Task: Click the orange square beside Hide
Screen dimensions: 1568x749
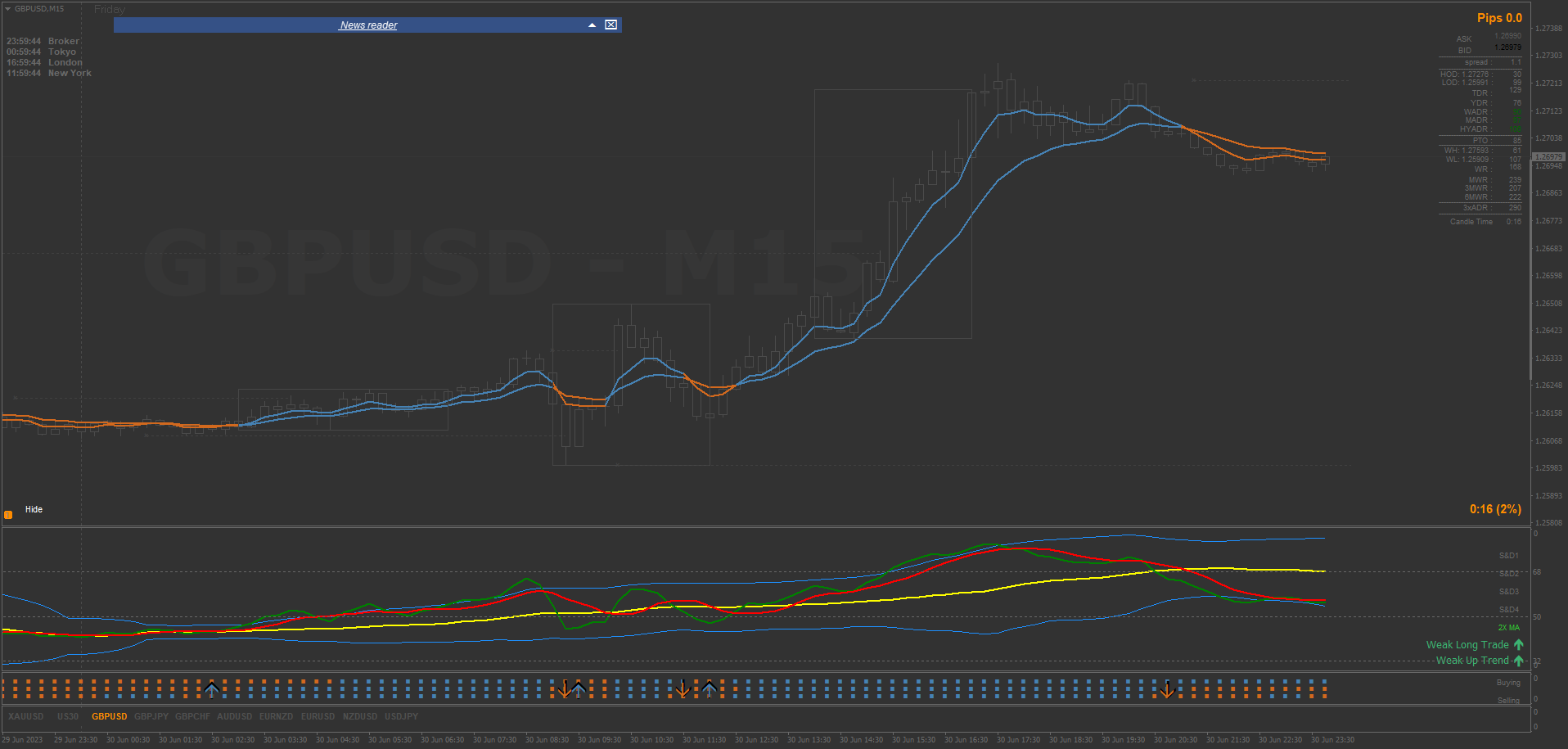Action: (8, 515)
